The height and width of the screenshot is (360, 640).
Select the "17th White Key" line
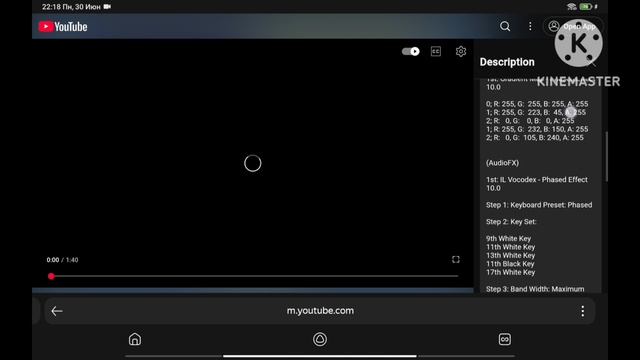(510, 272)
